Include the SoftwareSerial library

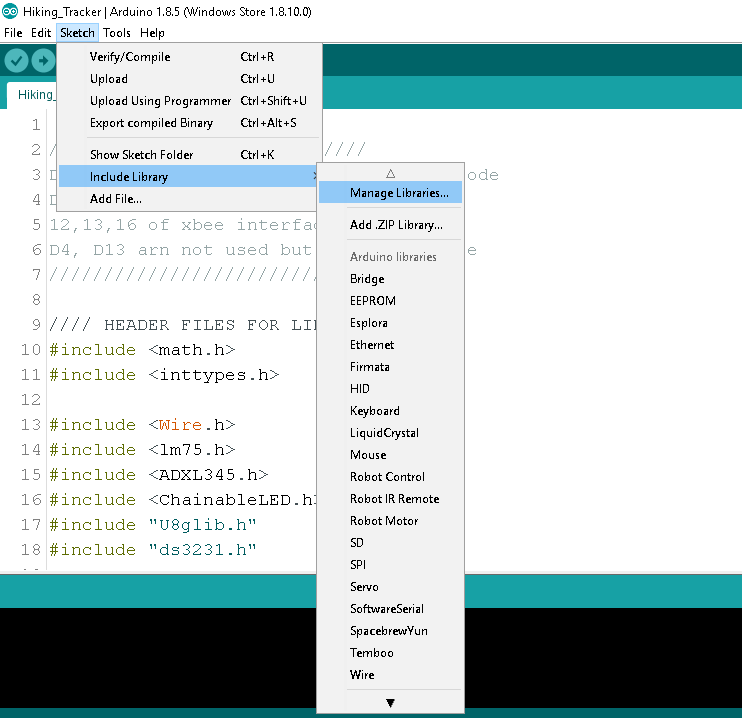(386, 609)
